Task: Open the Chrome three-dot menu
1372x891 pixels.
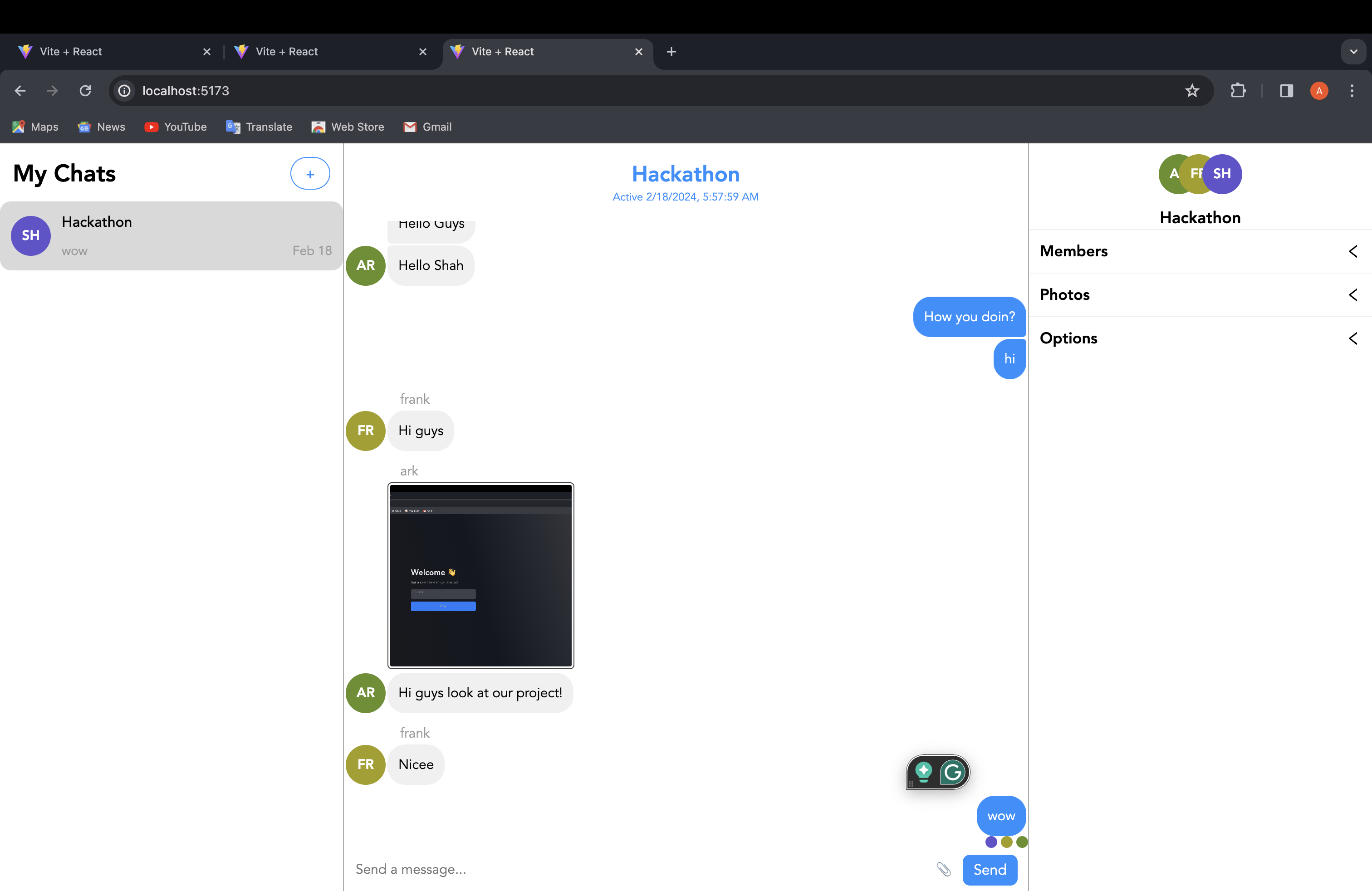Action: click(1351, 90)
